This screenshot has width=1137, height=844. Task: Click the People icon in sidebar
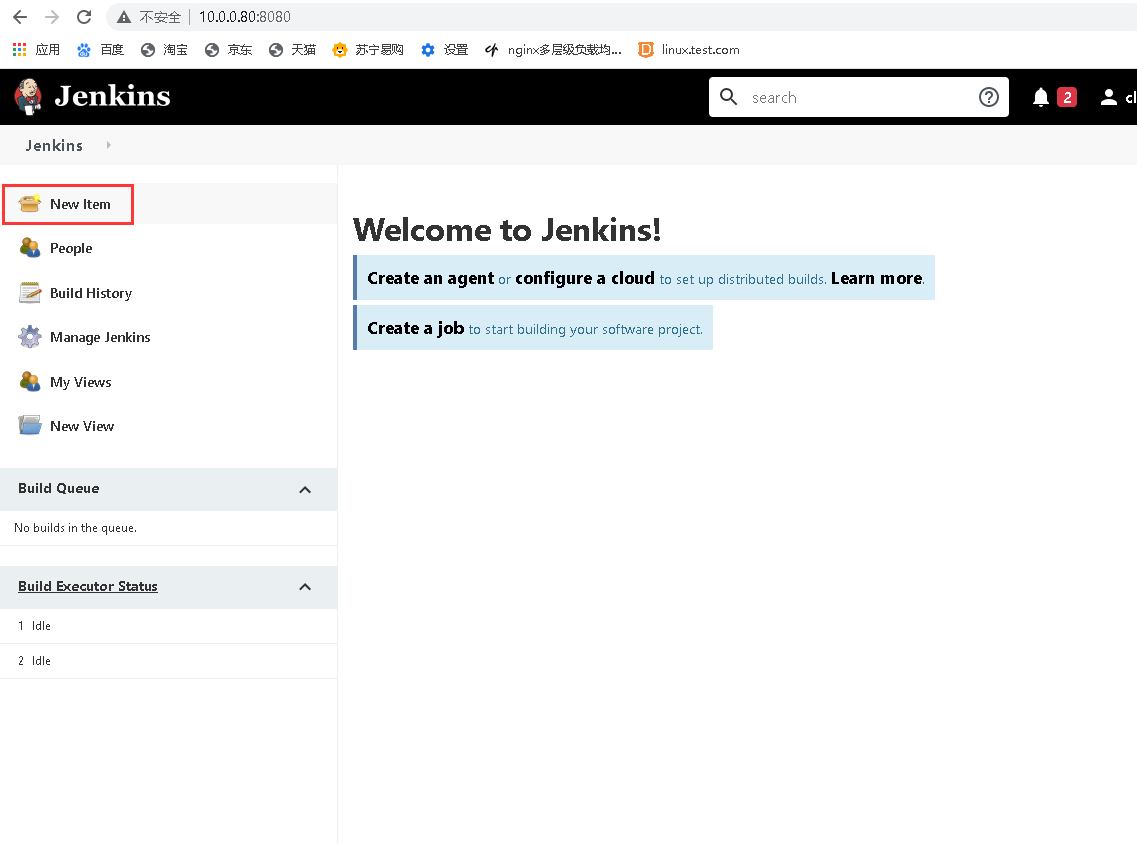coord(30,248)
